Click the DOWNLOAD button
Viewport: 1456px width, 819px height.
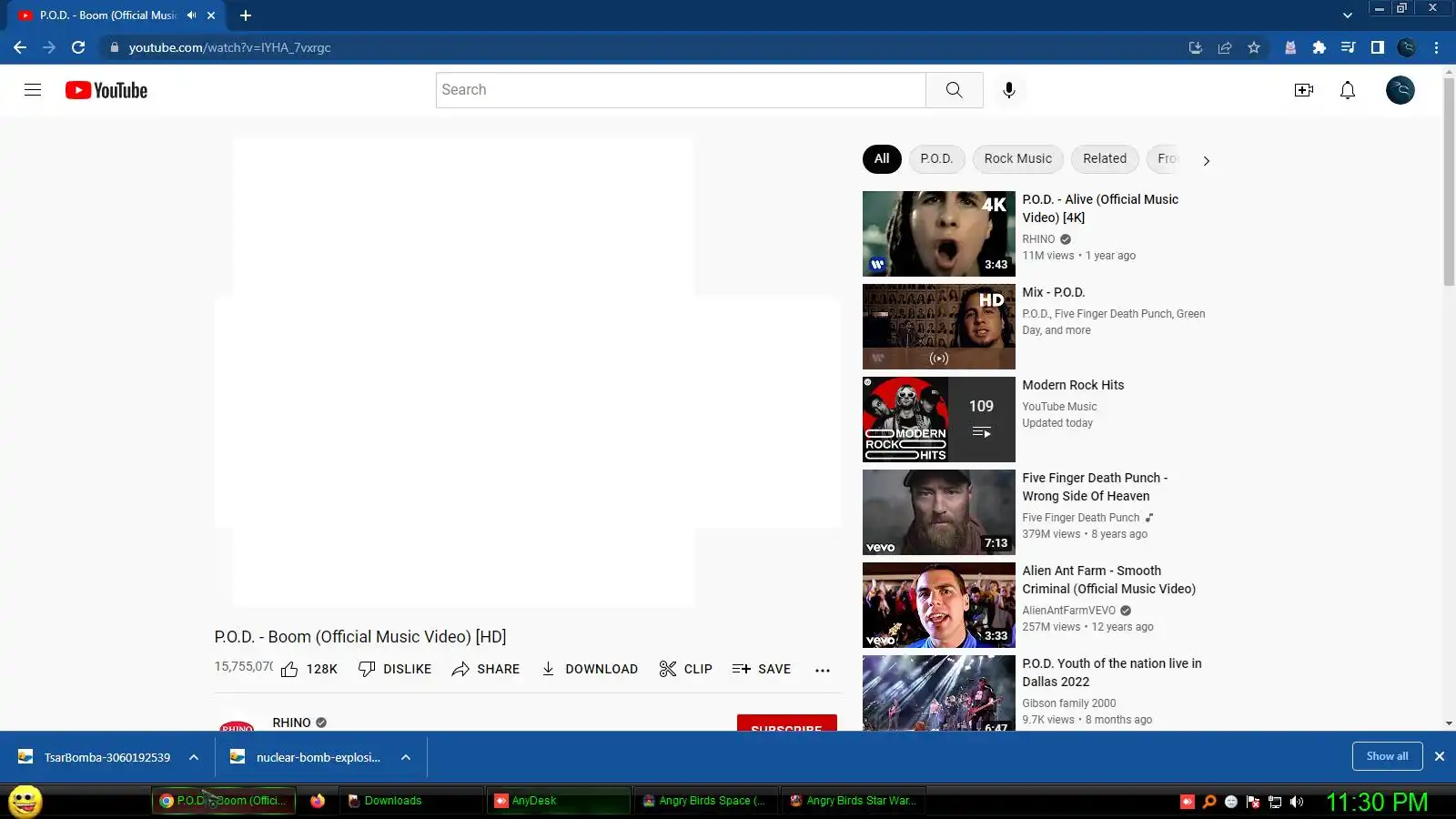pos(590,669)
